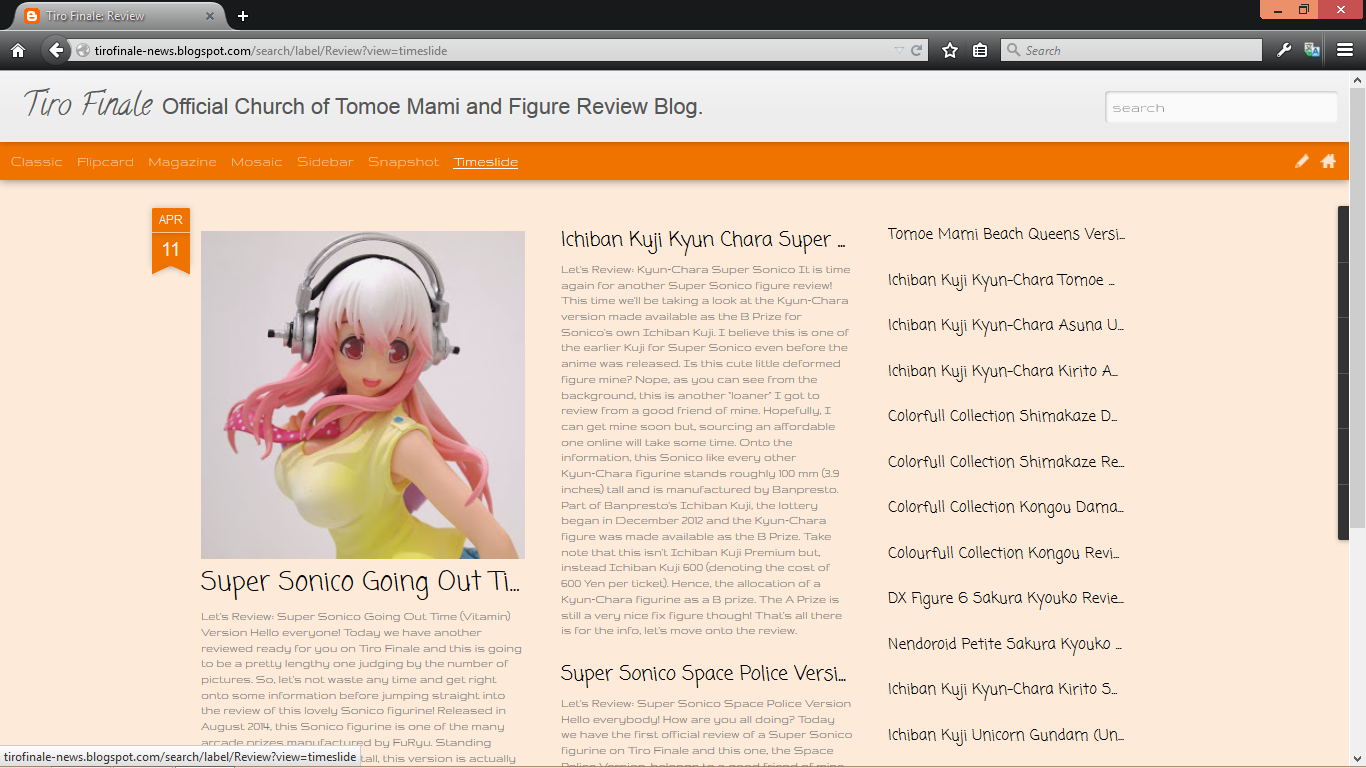Viewport: 1366px width, 768px height.
Task: Click the site identity globe icon
Action: click(83, 50)
